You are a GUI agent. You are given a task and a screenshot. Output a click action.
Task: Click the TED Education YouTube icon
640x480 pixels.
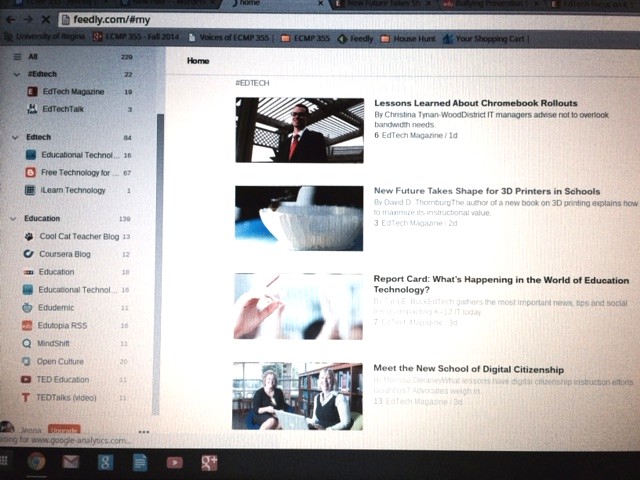tap(26, 379)
